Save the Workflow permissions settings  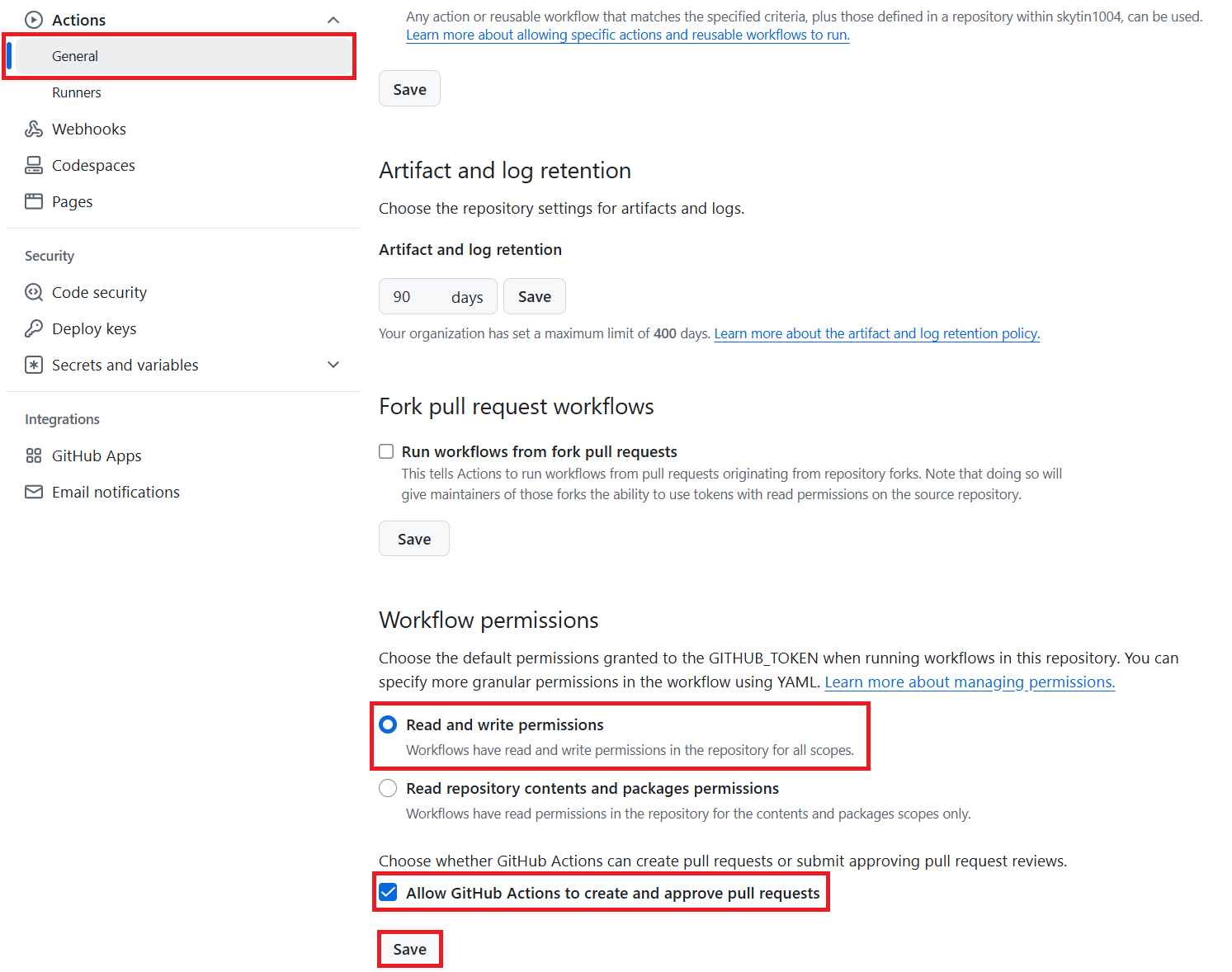409,949
